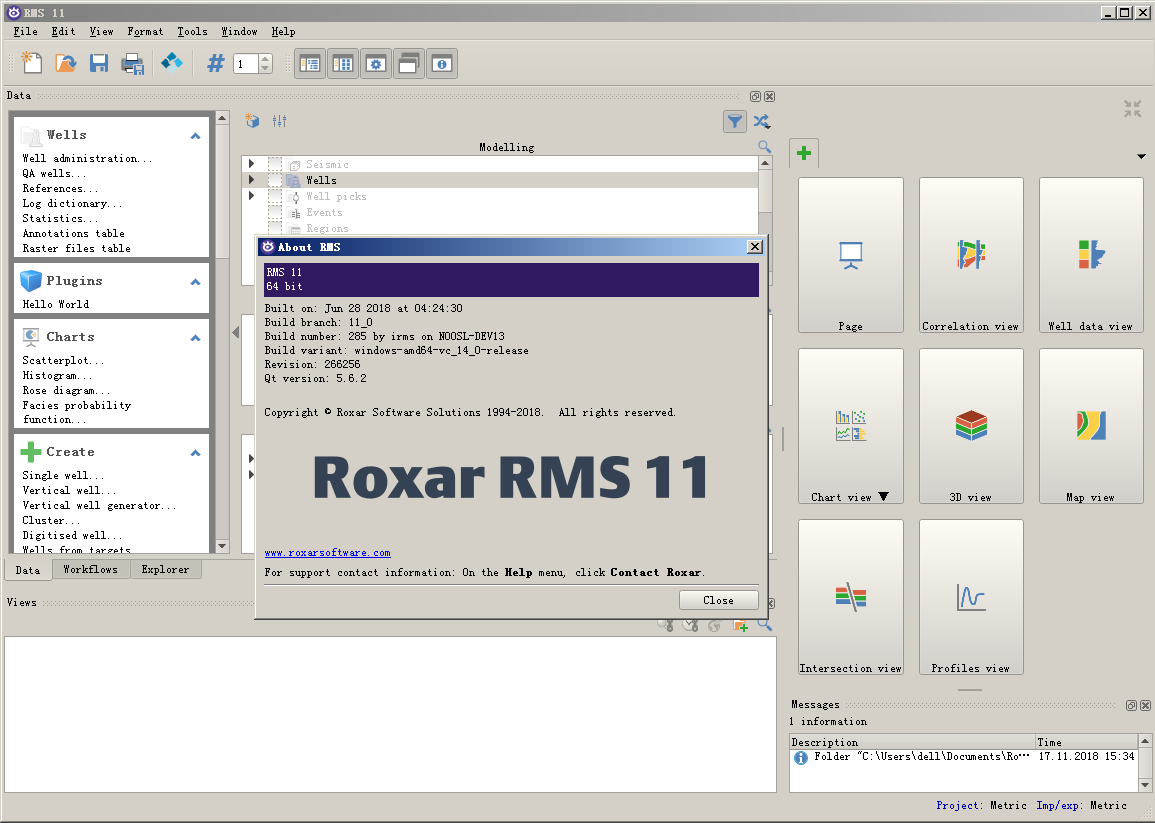Viewport: 1155px width, 823px height.
Task: Tick the checkbox next to Events
Action: click(x=275, y=213)
